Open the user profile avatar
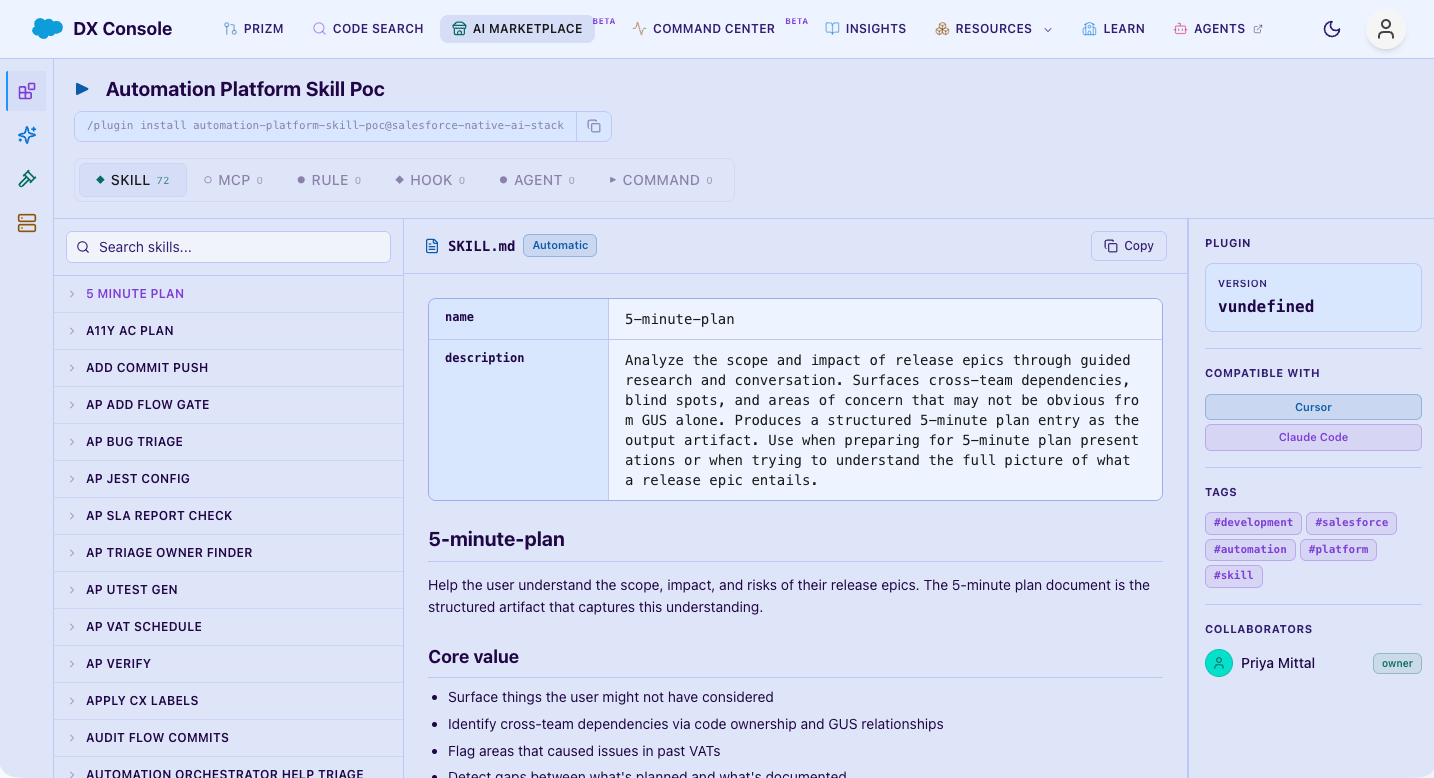This screenshot has width=1434, height=778. pyautogui.click(x=1385, y=29)
